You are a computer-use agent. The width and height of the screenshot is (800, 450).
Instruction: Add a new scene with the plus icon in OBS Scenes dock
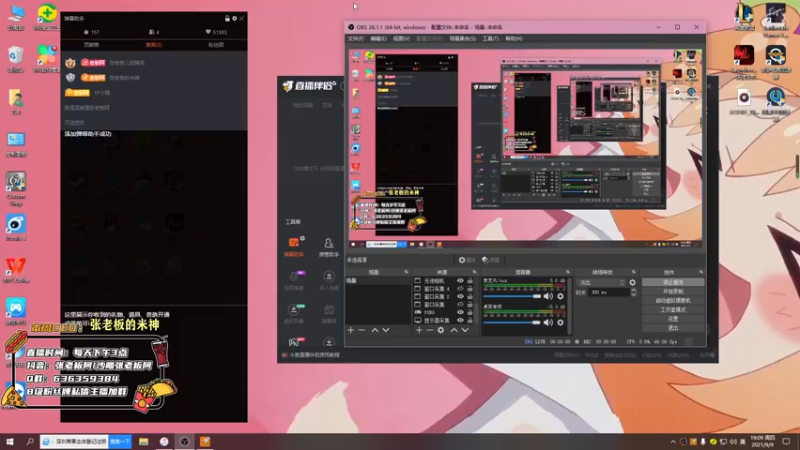[x=351, y=330]
